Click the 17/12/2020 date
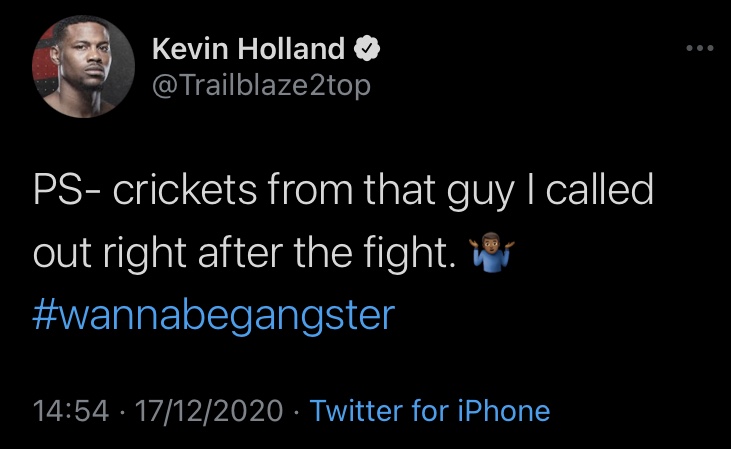 [x=209, y=411]
